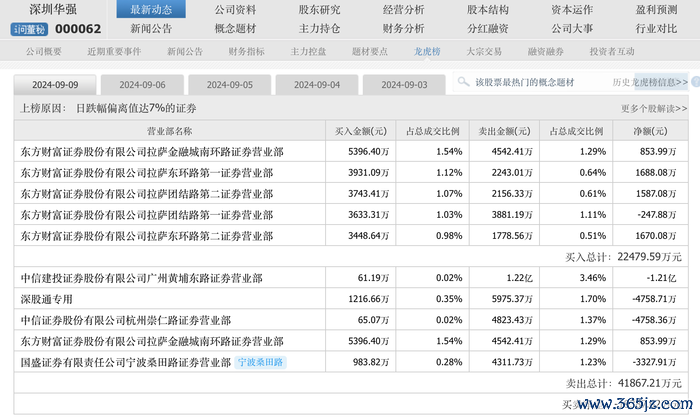Open the 股东研究 tab

(x=319, y=9)
